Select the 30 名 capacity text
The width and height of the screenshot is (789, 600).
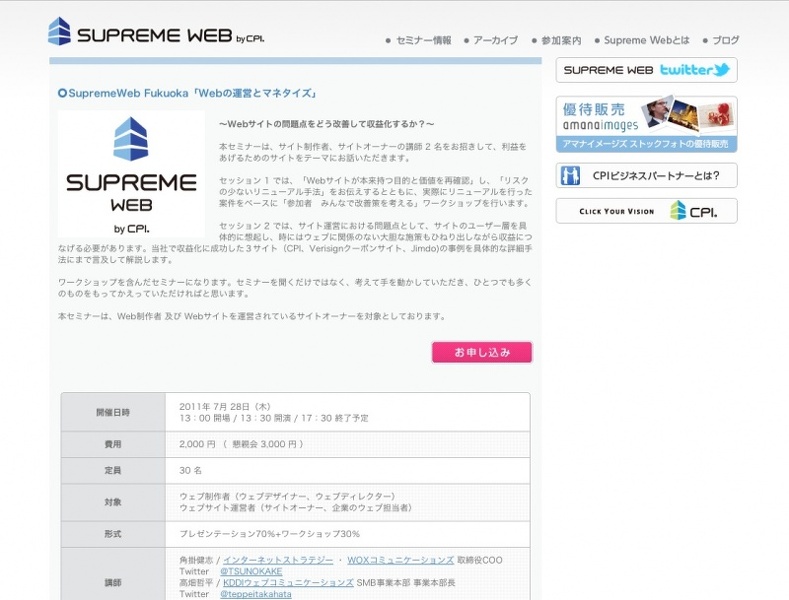[190, 471]
